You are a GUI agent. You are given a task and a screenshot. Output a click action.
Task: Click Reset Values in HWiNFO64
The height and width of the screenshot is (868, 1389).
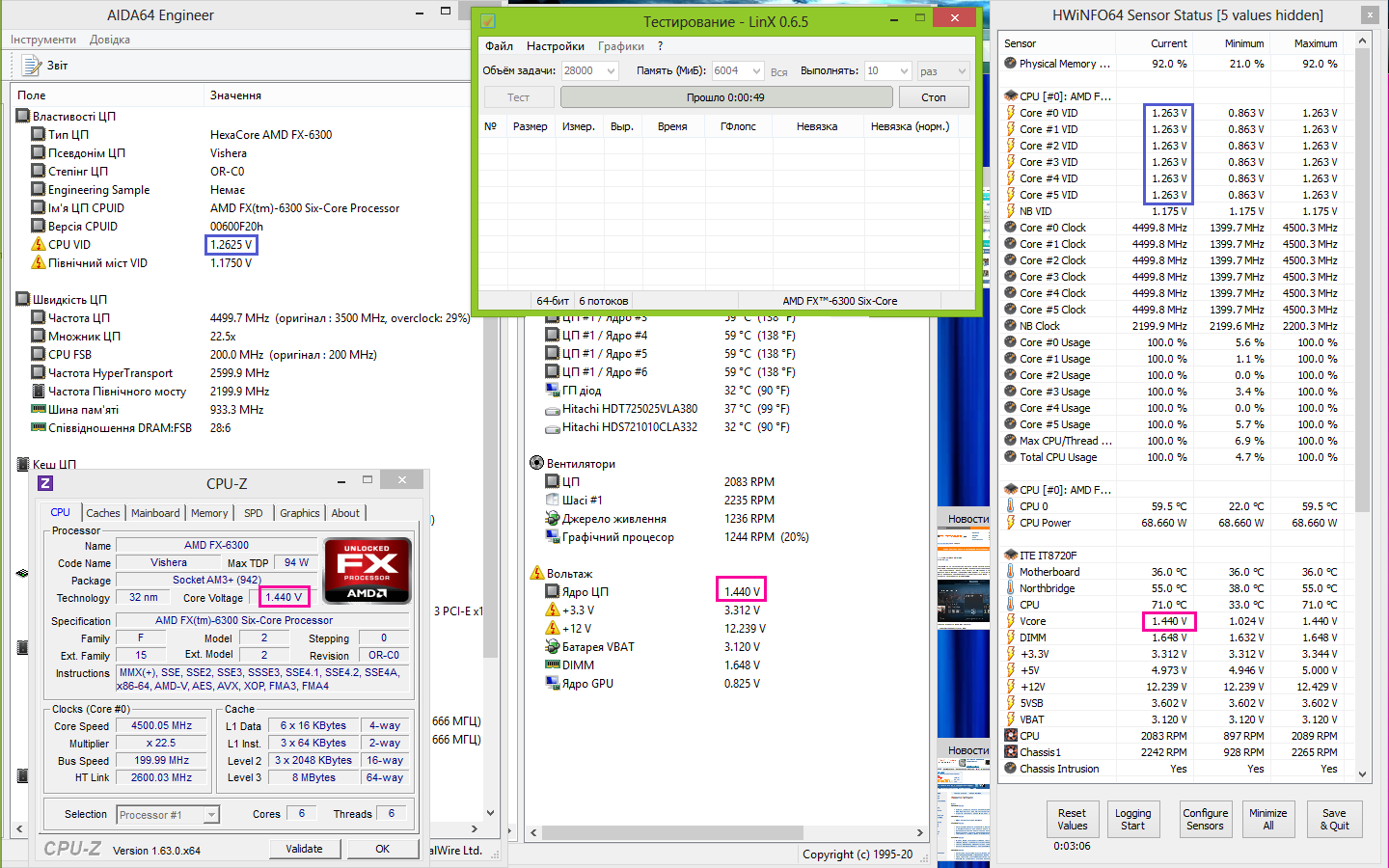tap(1072, 819)
